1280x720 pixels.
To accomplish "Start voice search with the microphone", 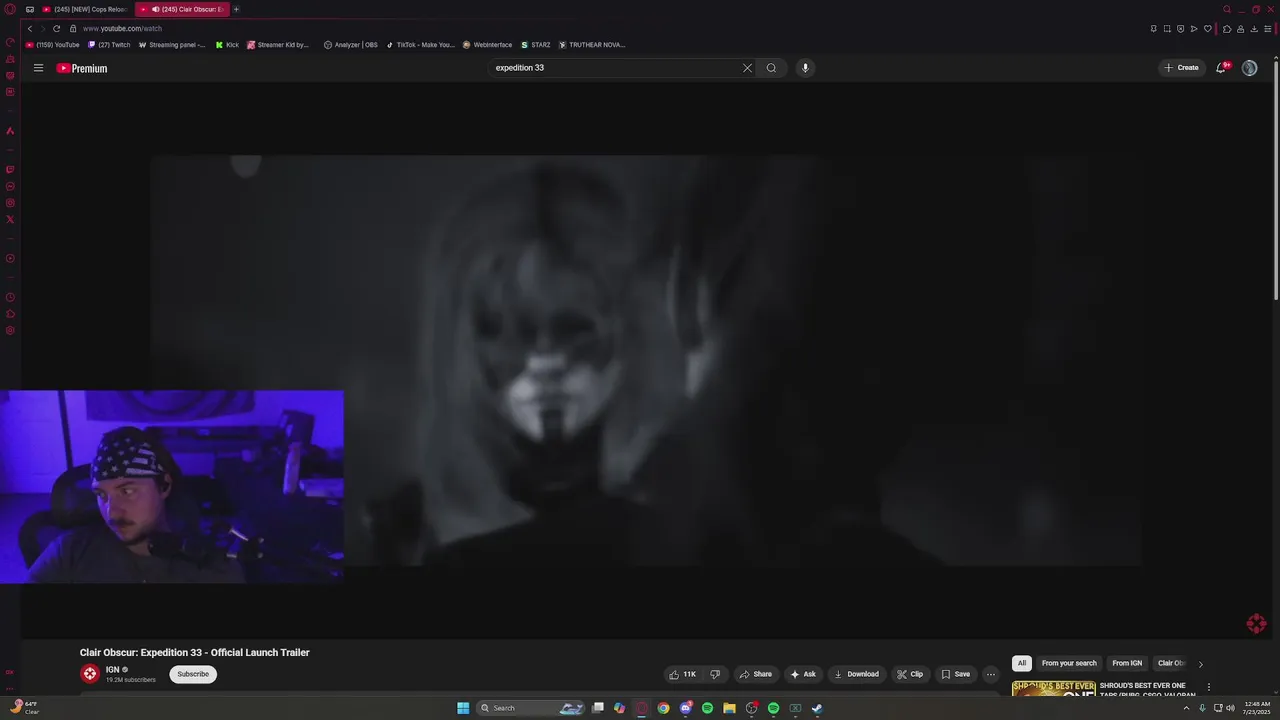I will point(805,68).
